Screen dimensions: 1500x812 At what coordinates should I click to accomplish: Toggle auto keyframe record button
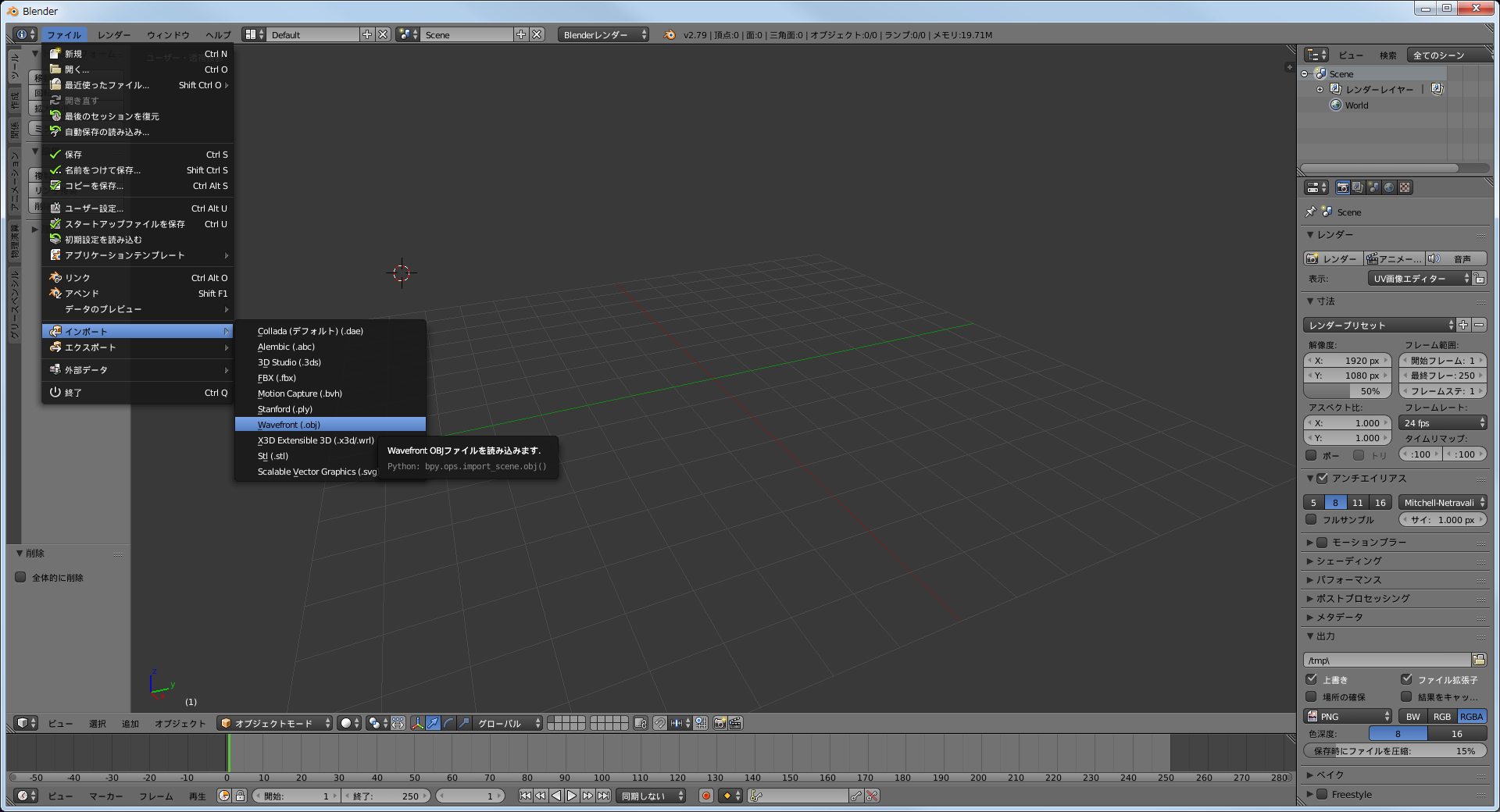tap(706, 796)
